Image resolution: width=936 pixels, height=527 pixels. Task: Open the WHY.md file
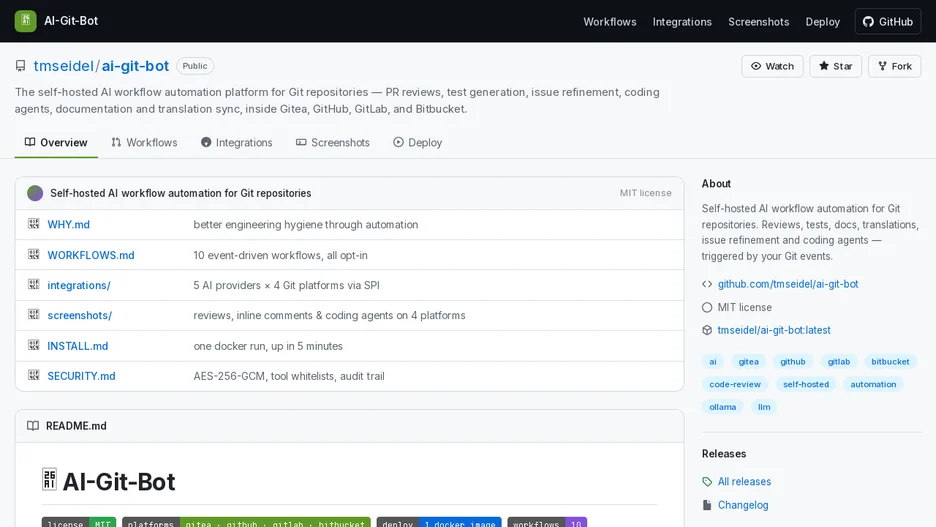click(x=69, y=224)
